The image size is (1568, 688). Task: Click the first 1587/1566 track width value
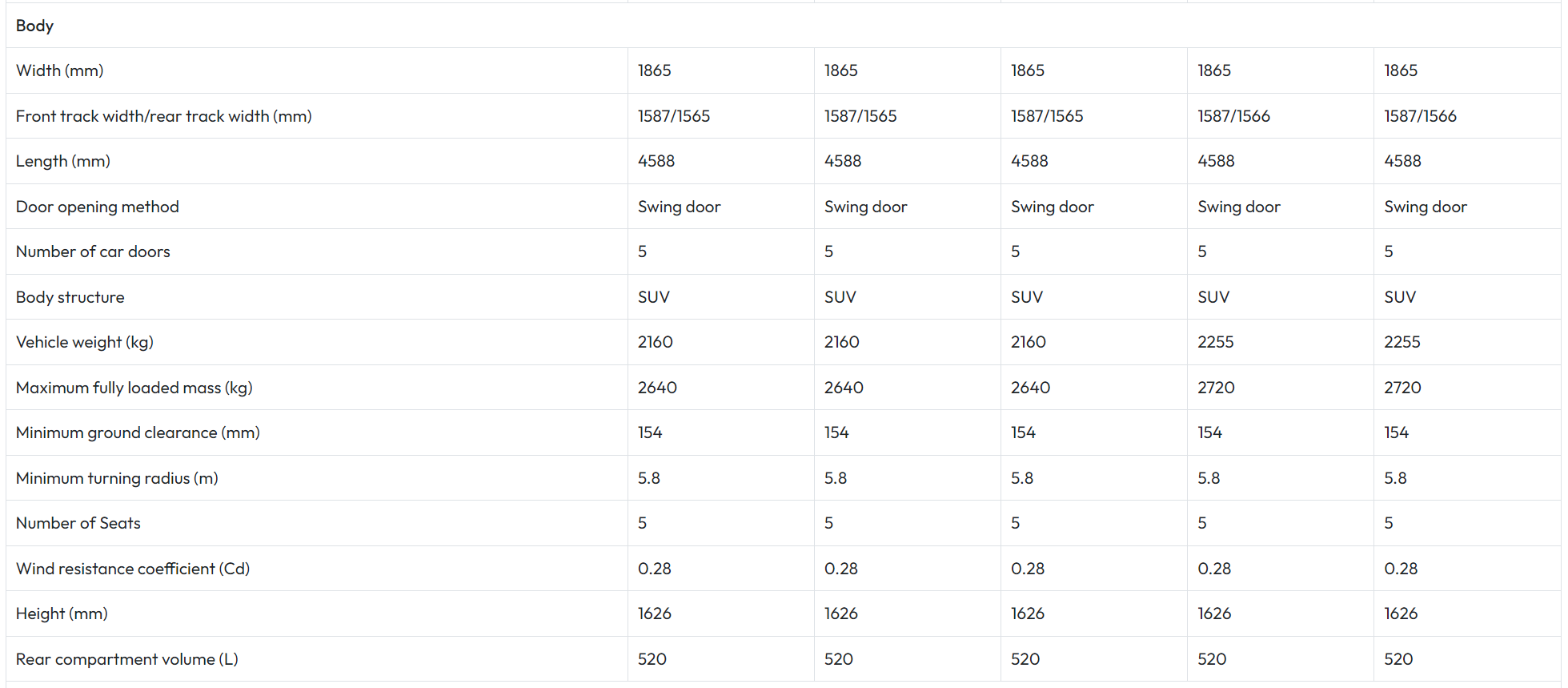tap(1233, 116)
